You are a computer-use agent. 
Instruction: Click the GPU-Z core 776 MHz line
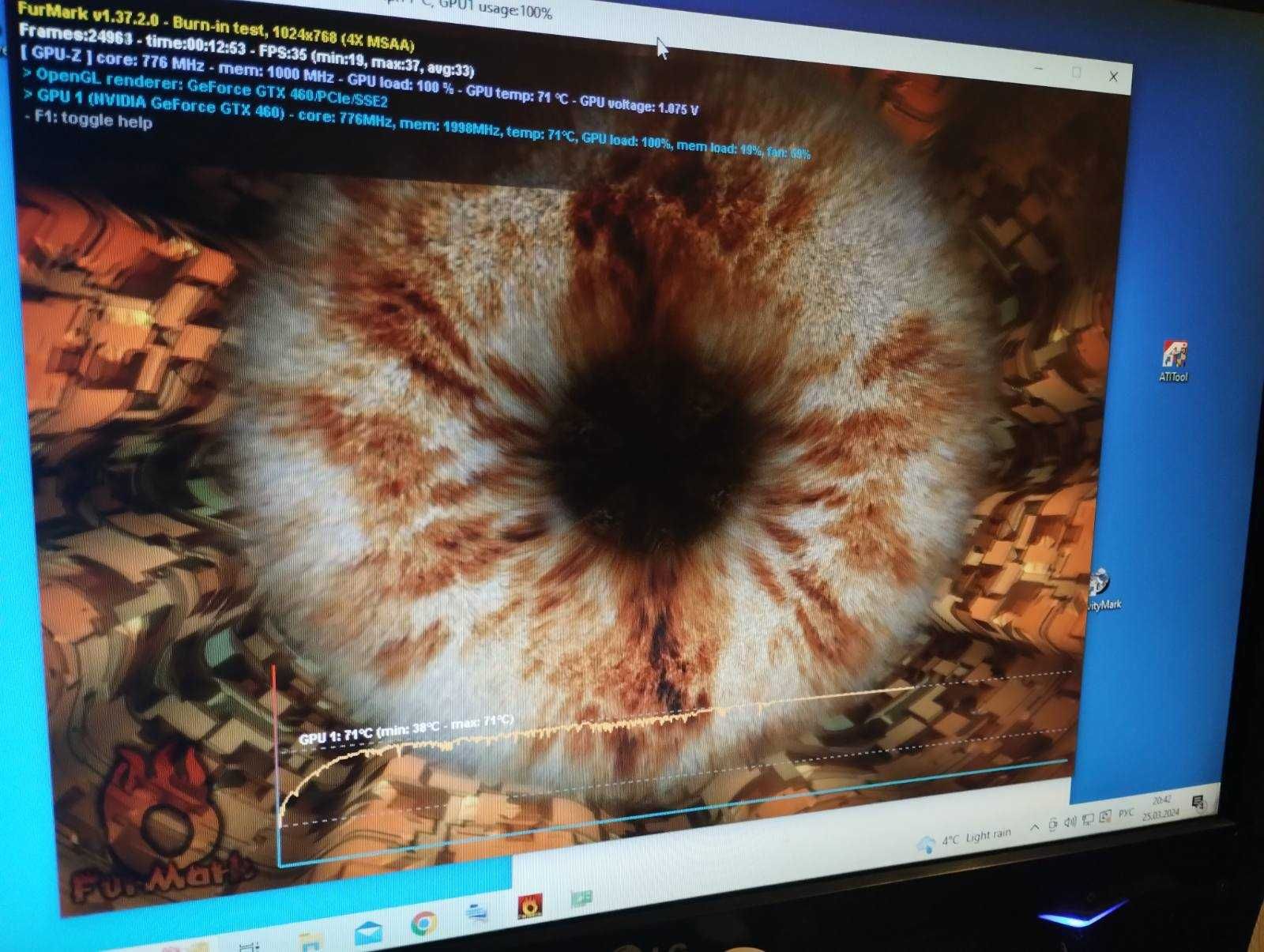(x=359, y=81)
